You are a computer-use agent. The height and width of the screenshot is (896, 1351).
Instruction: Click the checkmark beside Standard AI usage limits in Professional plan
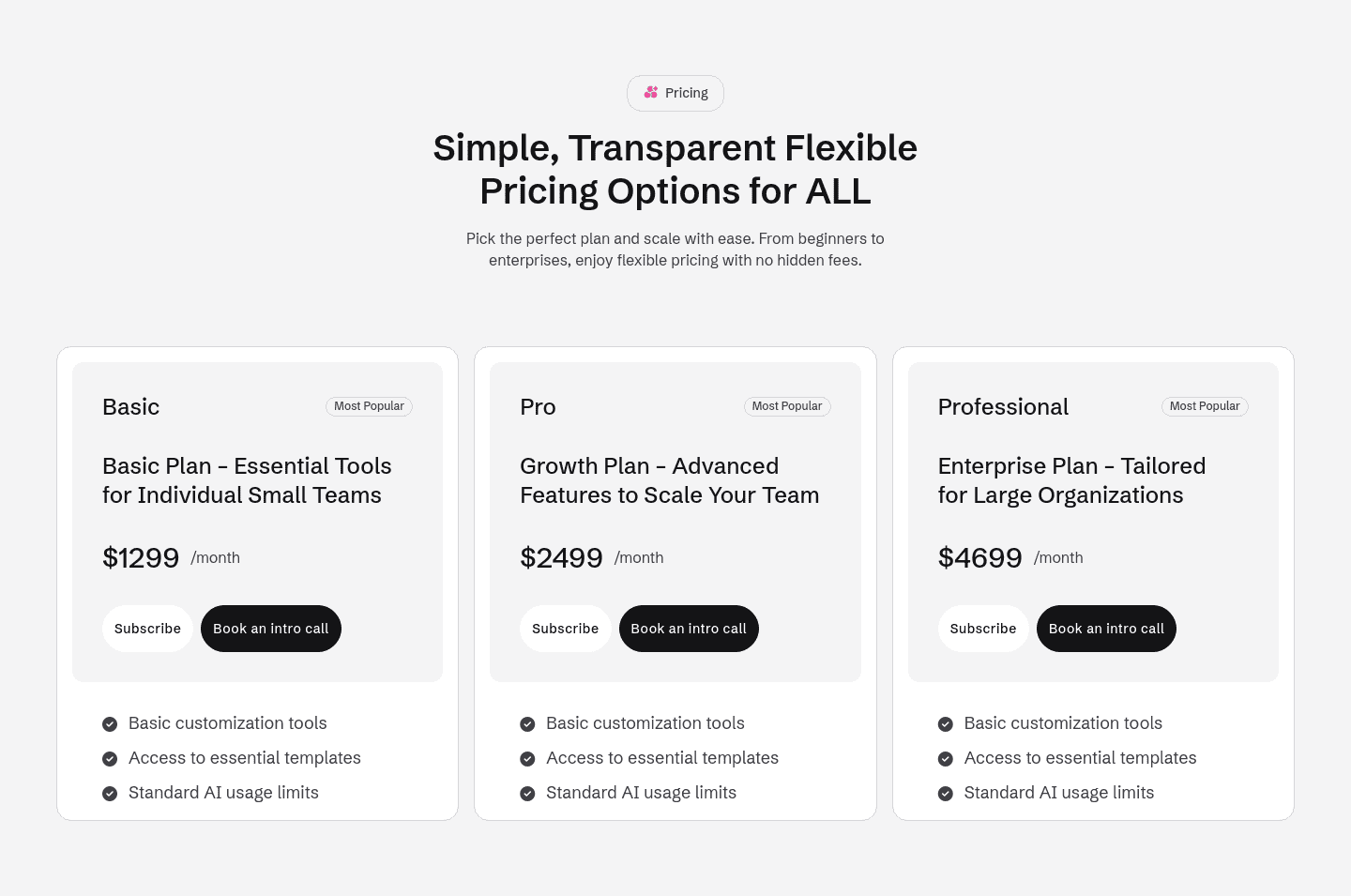click(946, 793)
